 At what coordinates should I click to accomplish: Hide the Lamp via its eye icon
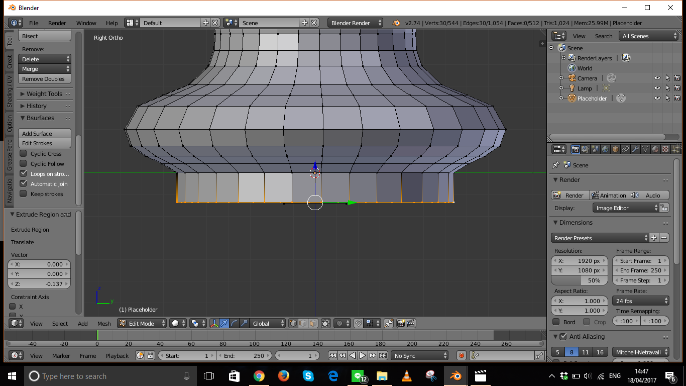pyautogui.click(x=657, y=88)
